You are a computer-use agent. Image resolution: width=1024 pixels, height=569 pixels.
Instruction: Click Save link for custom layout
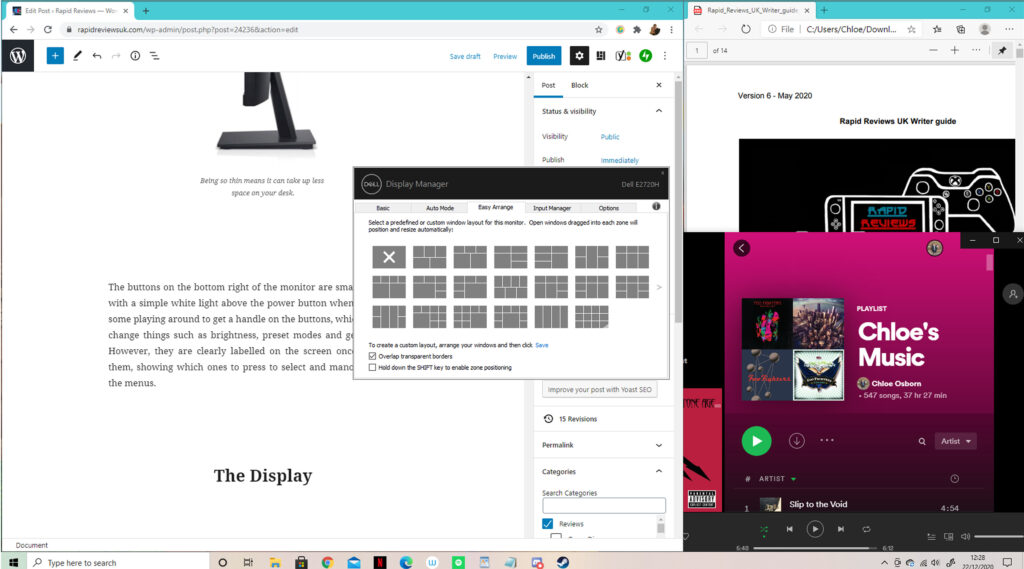point(541,345)
